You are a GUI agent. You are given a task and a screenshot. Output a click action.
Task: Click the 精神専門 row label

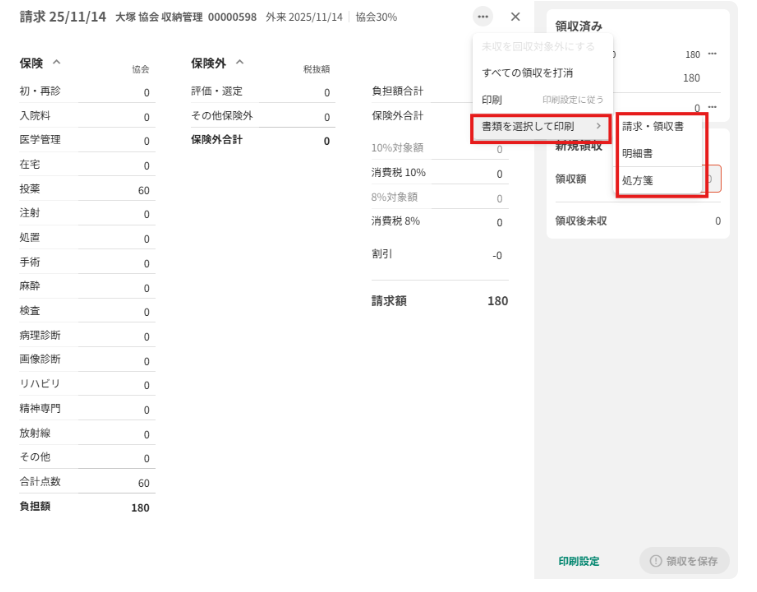(40, 409)
